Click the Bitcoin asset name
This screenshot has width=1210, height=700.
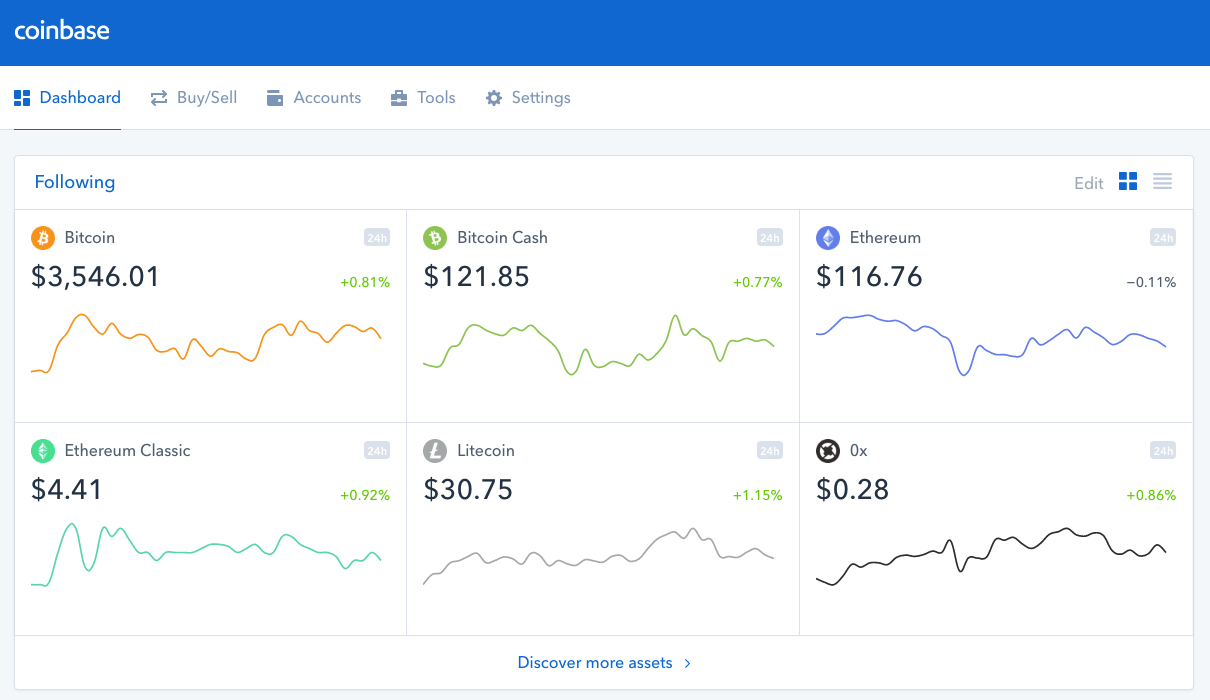90,238
